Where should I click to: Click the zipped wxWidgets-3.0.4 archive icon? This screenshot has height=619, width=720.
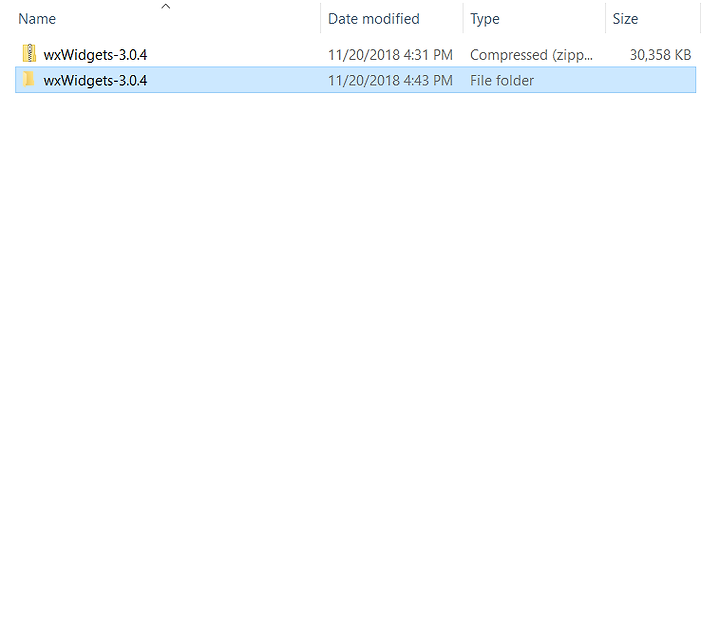(29, 54)
